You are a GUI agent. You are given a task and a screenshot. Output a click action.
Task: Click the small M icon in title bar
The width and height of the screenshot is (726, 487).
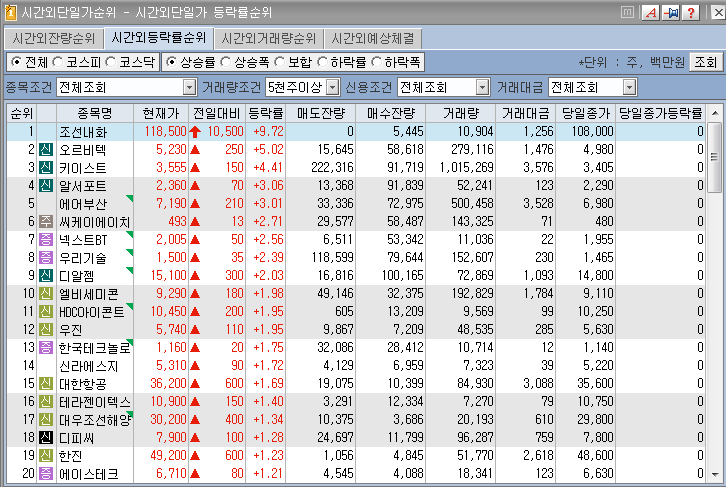coord(627,12)
